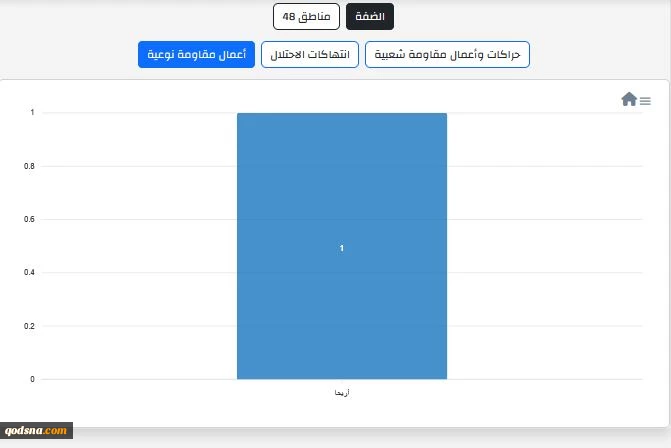
Task: Click the horizontal gridline at 0.2
Action: [x=128, y=326]
